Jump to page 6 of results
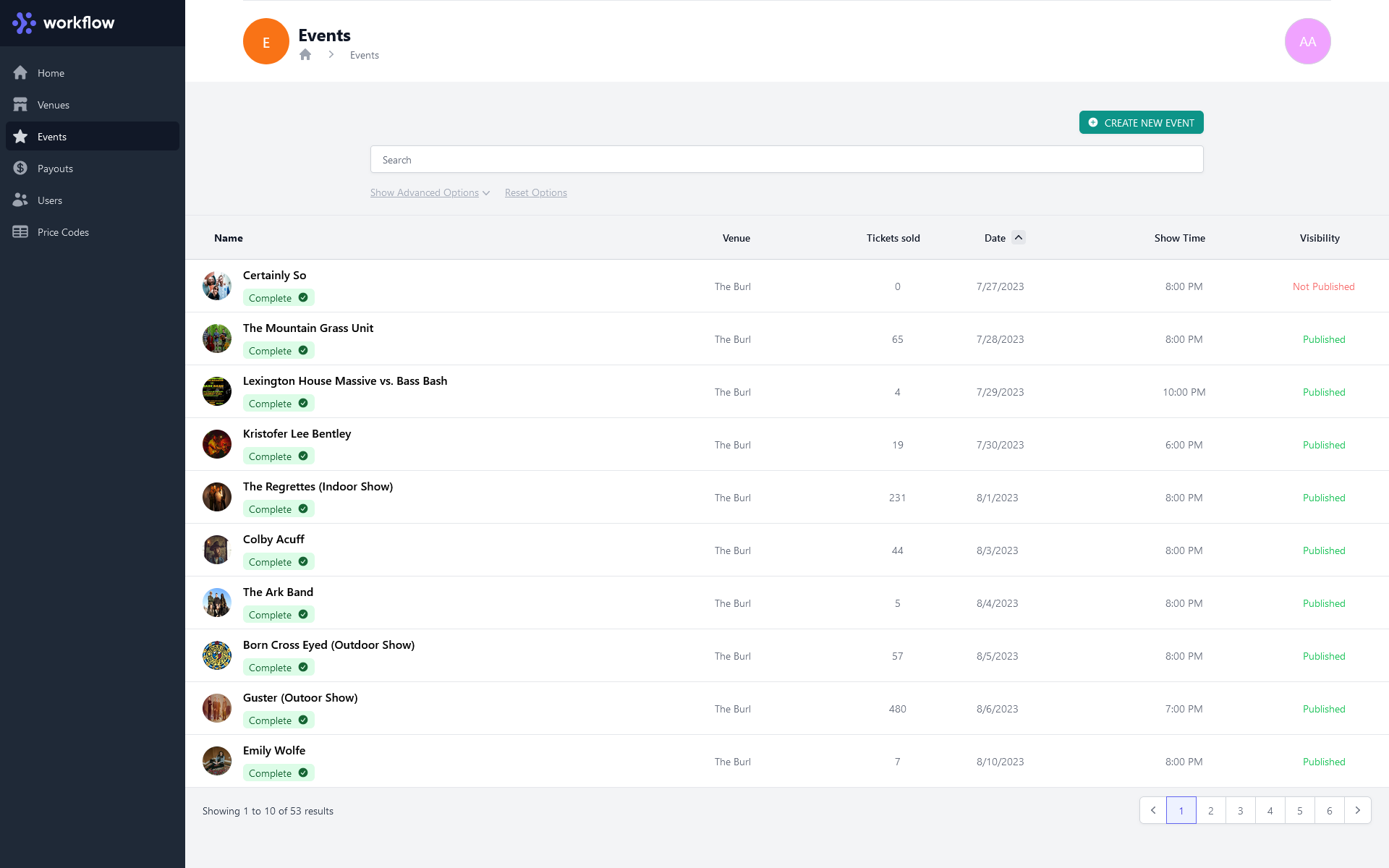The image size is (1389, 868). coord(1329,810)
